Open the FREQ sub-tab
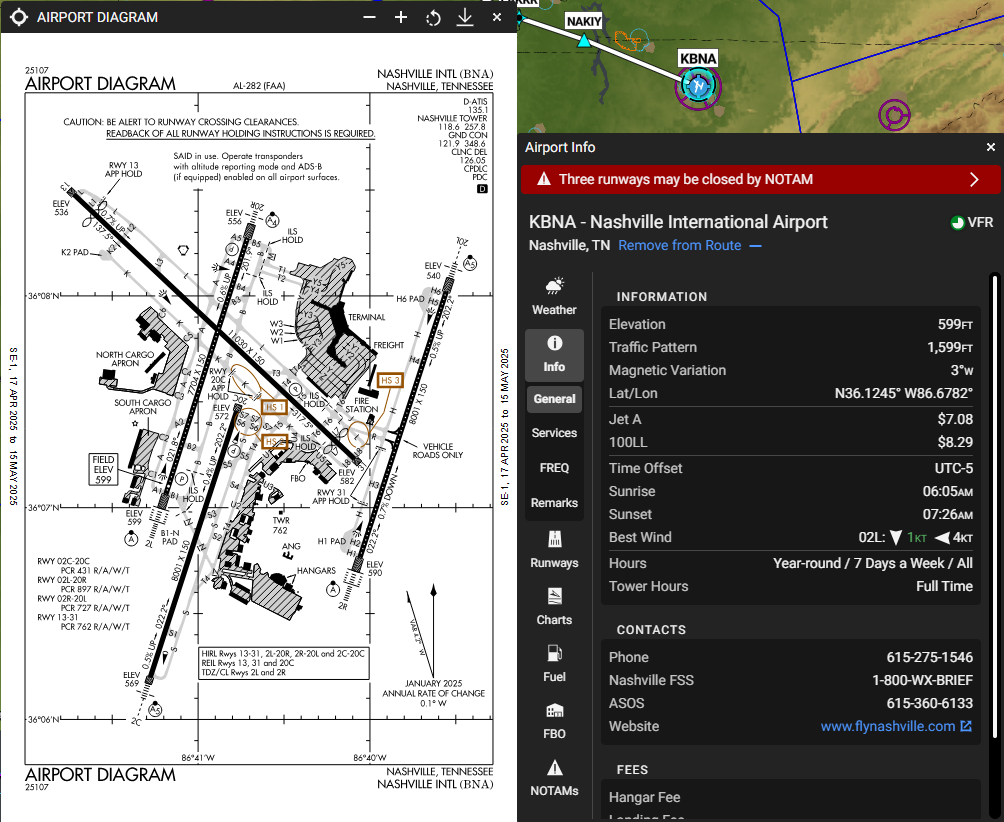Screen dimensions: 1004x822 point(555,468)
